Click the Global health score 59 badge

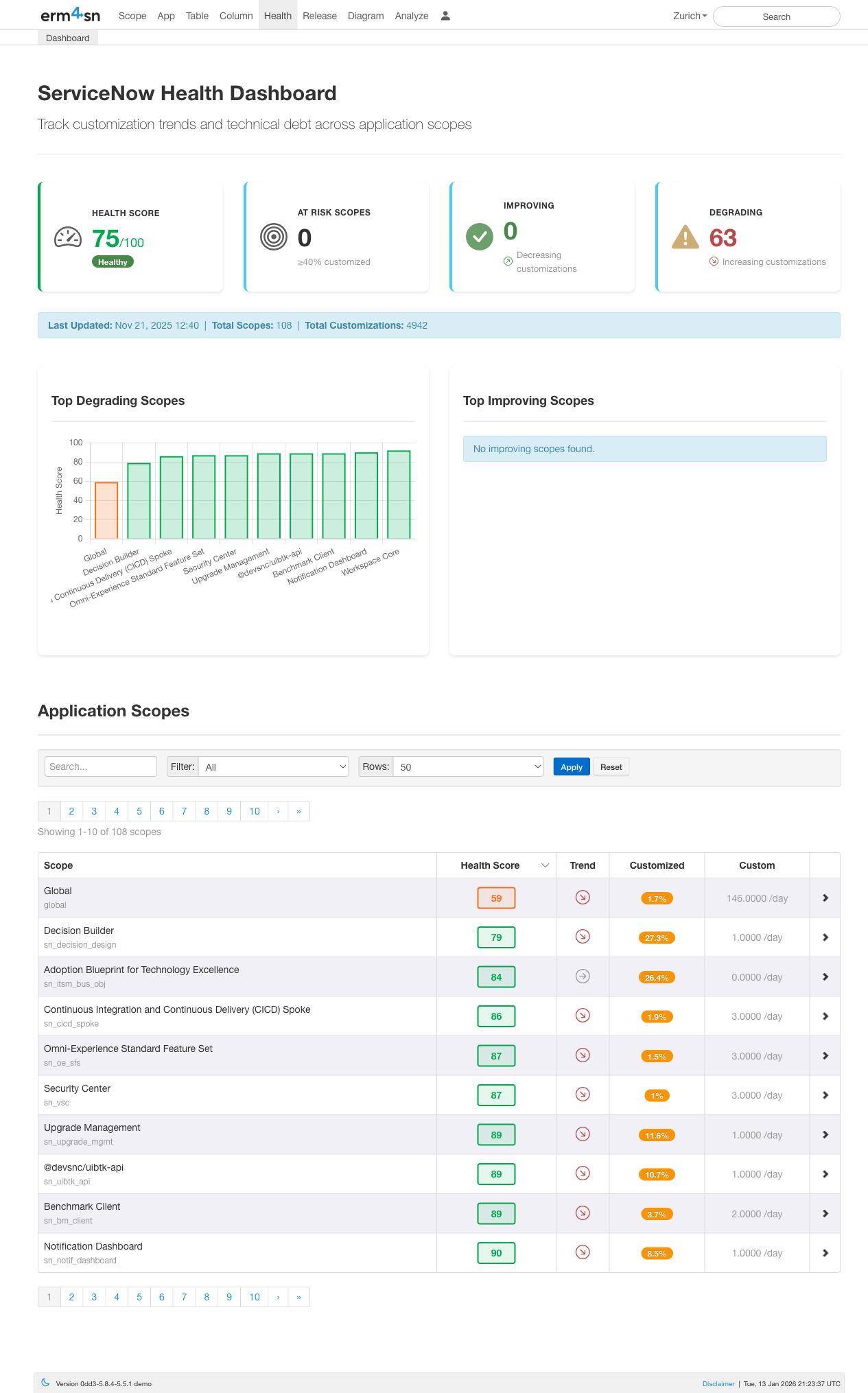coord(496,898)
